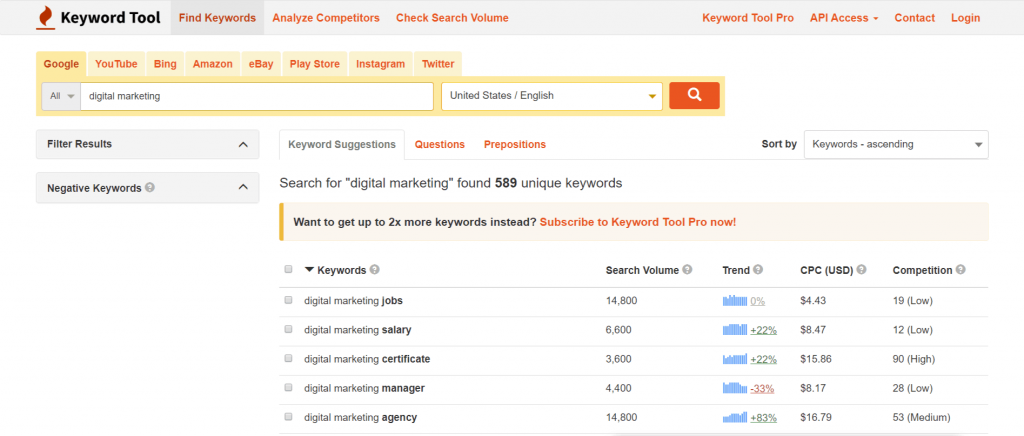Click the 90 (High) competition value

tap(914, 359)
